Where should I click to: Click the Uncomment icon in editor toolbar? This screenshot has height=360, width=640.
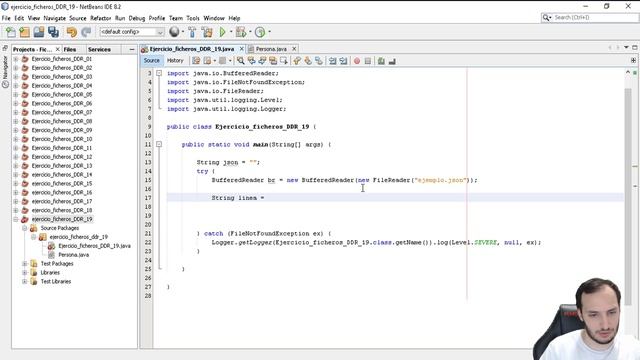(392, 61)
